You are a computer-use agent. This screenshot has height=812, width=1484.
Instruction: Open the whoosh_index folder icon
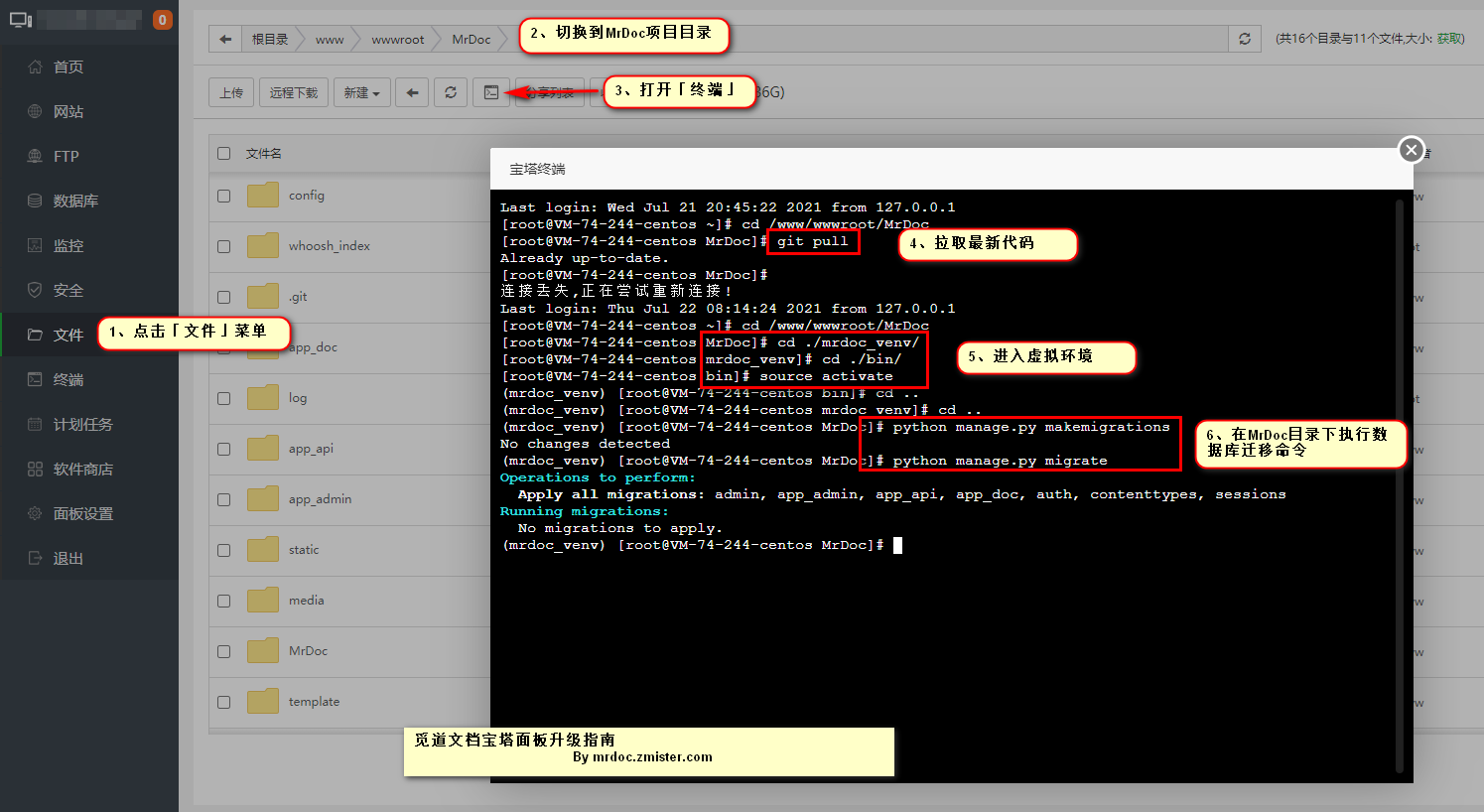click(263, 246)
